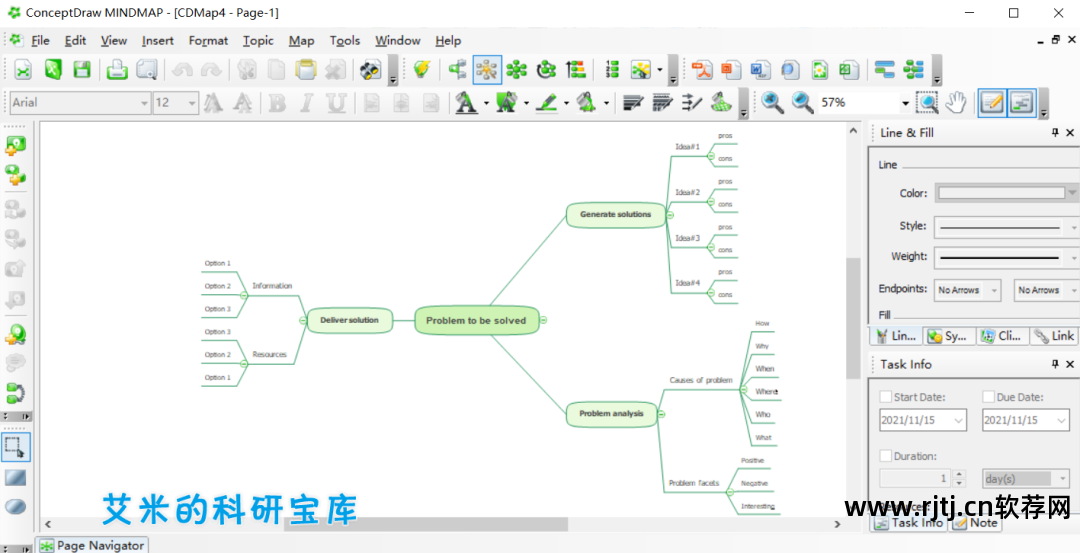1080x553 pixels.
Task: Click the vertical scrollbar thumb
Action: click(853, 318)
